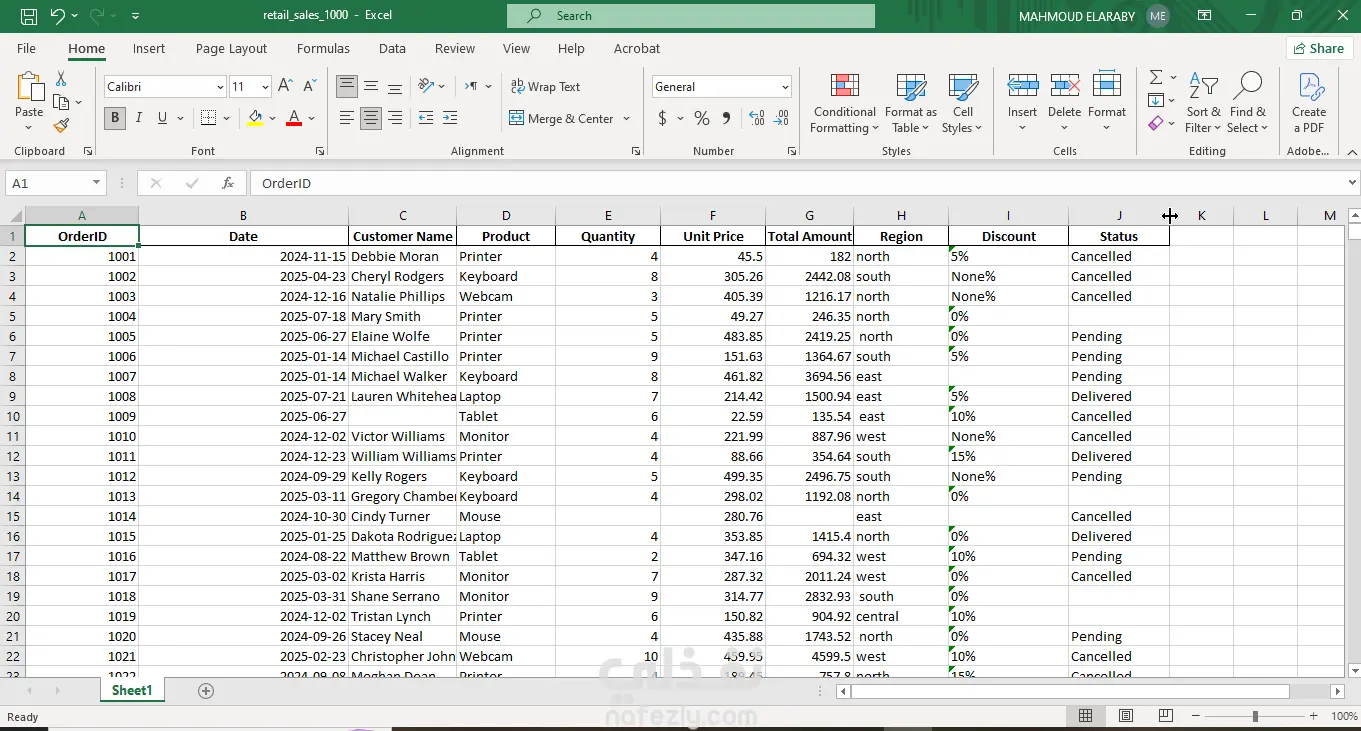Click the Conditional Formatting icon
Image resolution: width=1361 pixels, height=731 pixels.
point(845,86)
